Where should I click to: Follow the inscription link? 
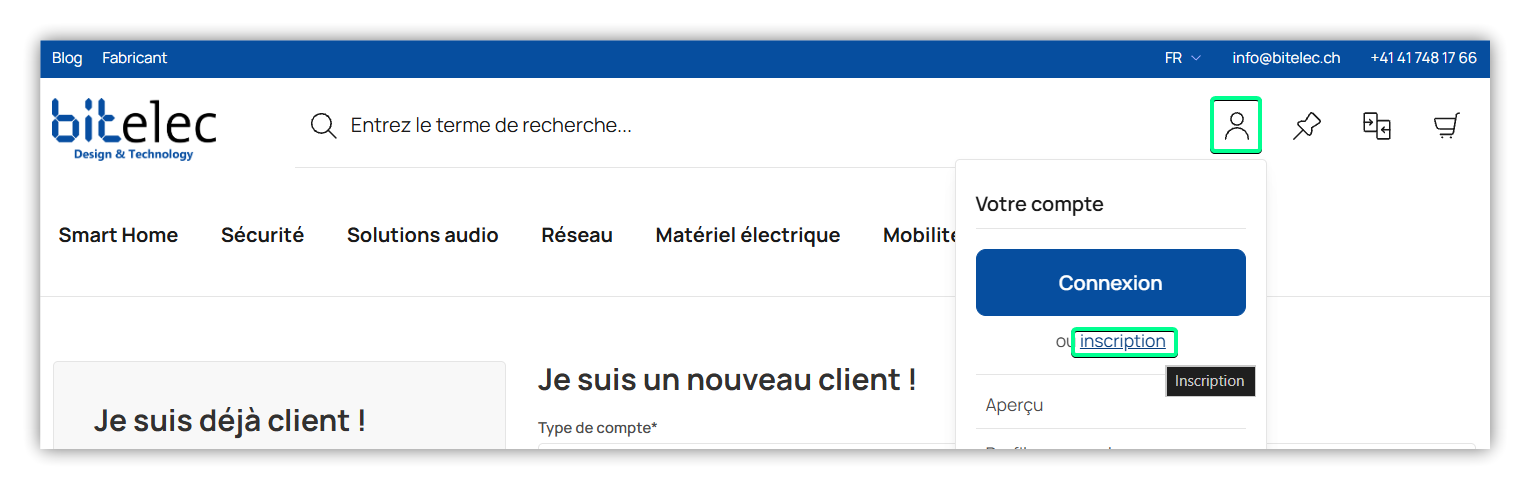[x=1122, y=342]
